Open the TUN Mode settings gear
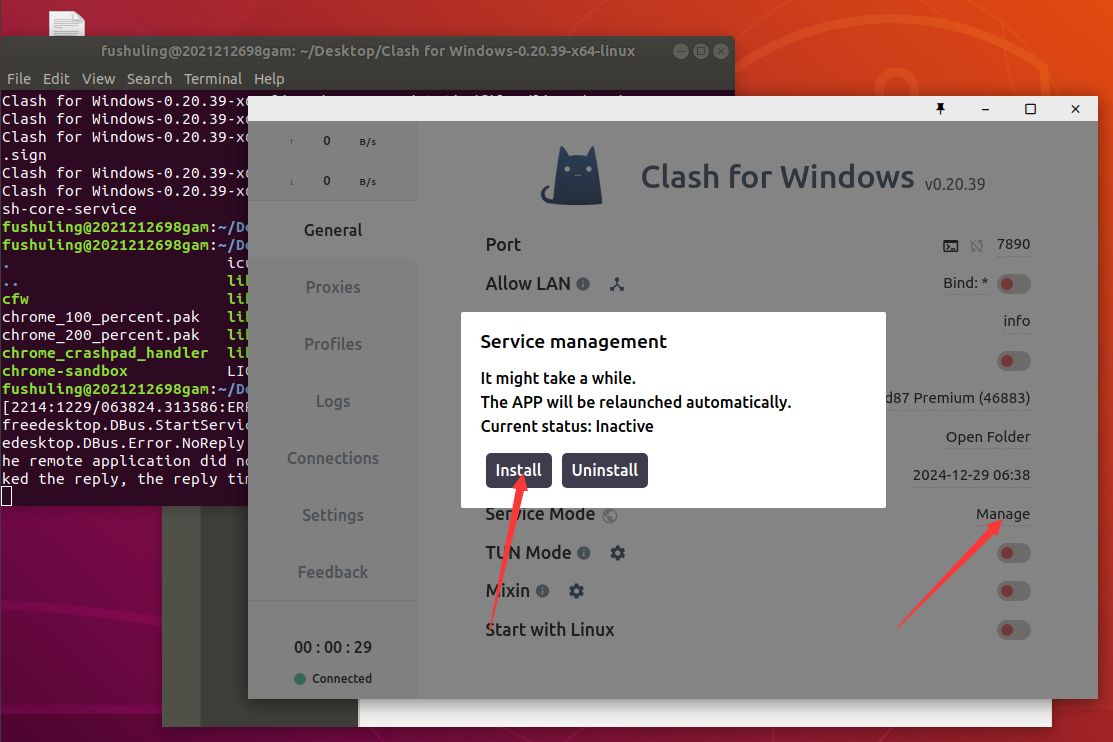This screenshot has width=1113, height=742. [x=618, y=552]
